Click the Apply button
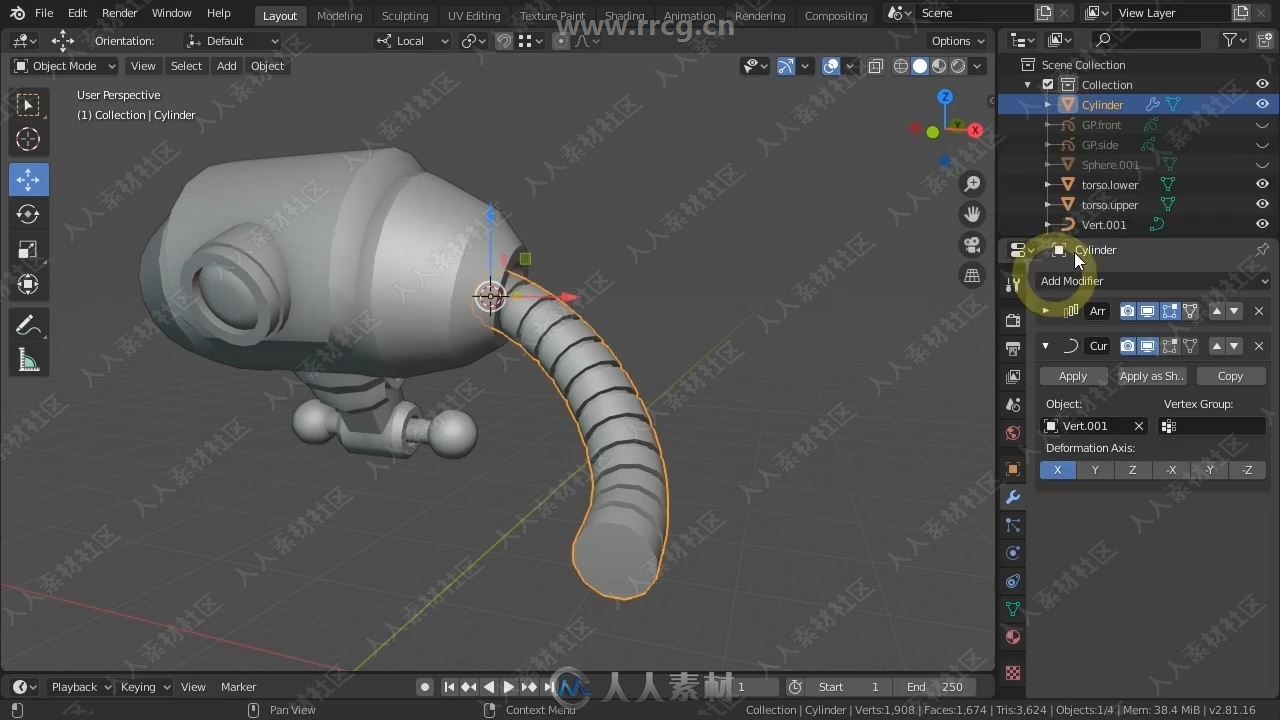The height and width of the screenshot is (720, 1280). click(1073, 376)
